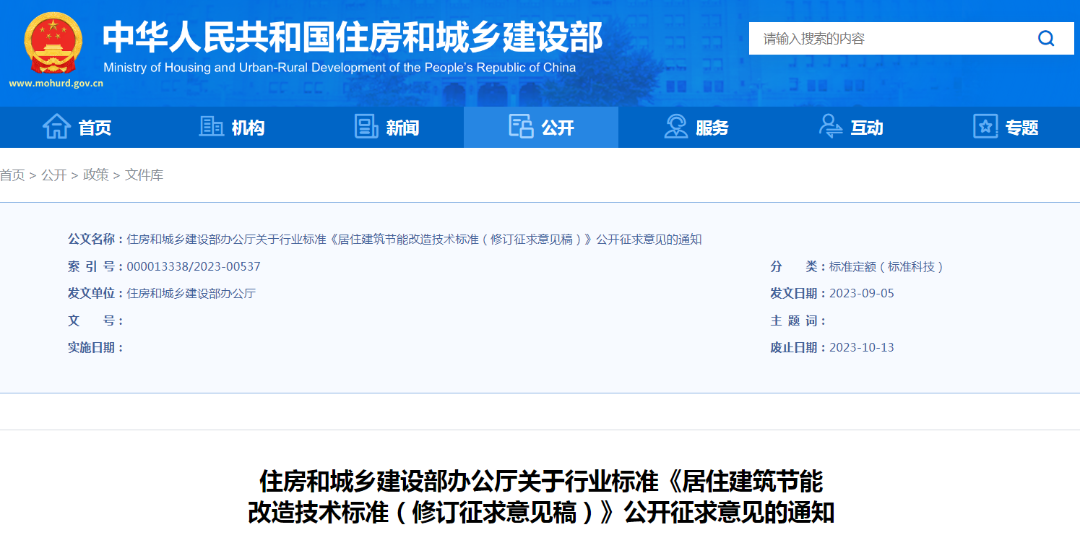Click the bold article headline

541,497
